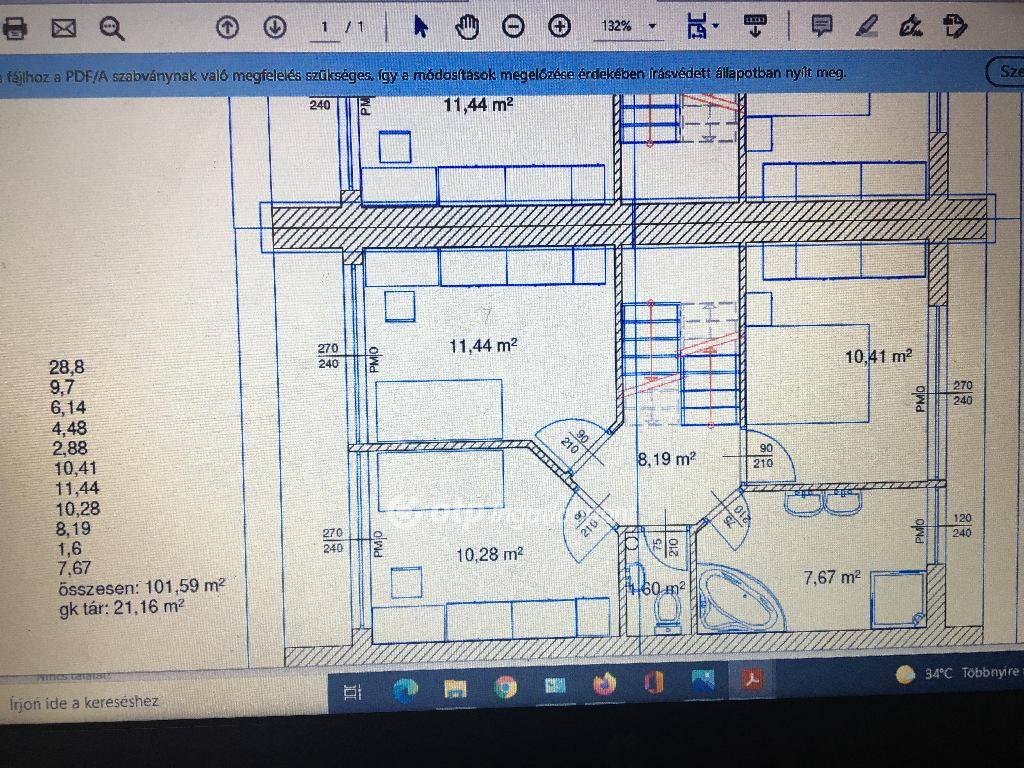Image resolution: width=1024 pixels, height=768 pixels.
Task: Open File Explorer from taskbar
Action: click(x=455, y=690)
